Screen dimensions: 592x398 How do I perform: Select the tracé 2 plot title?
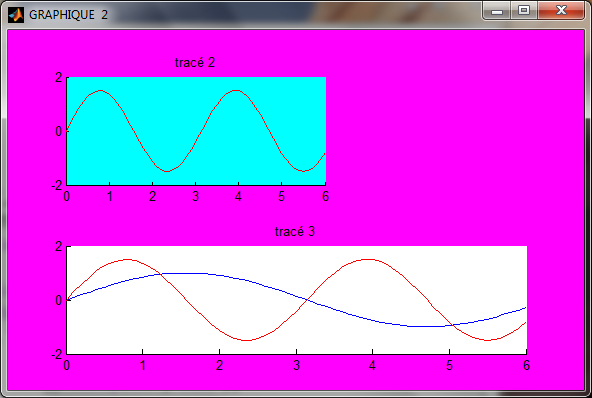(195, 62)
